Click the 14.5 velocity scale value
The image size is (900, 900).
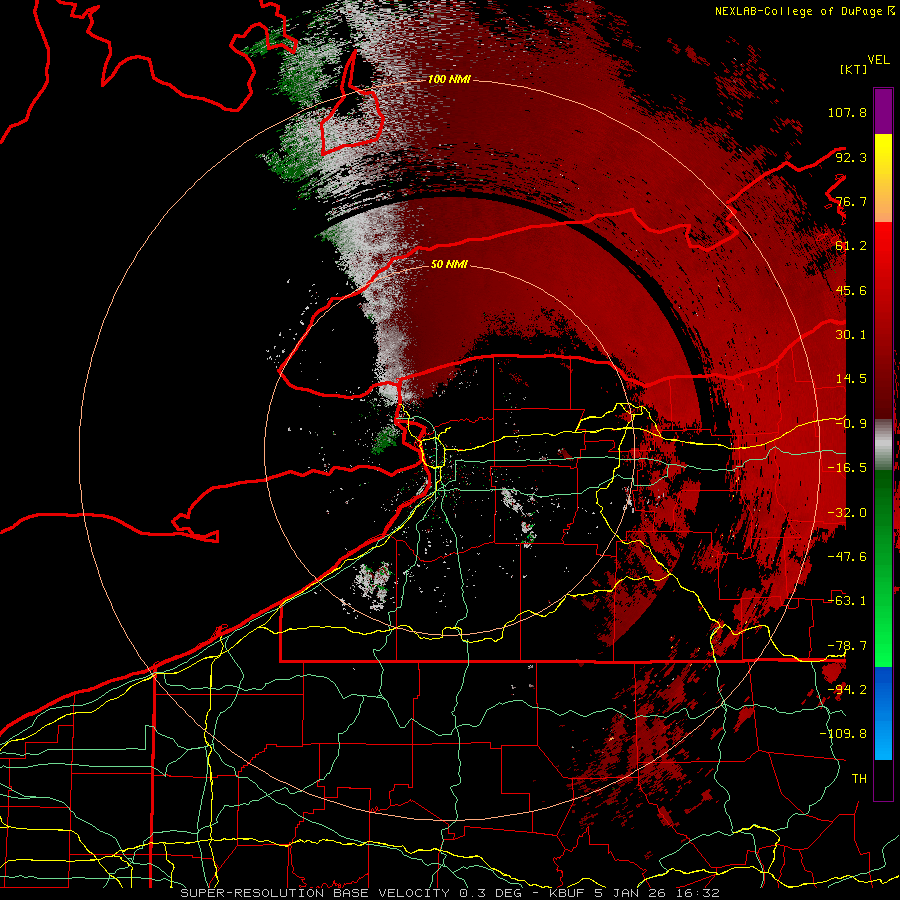pos(851,379)
